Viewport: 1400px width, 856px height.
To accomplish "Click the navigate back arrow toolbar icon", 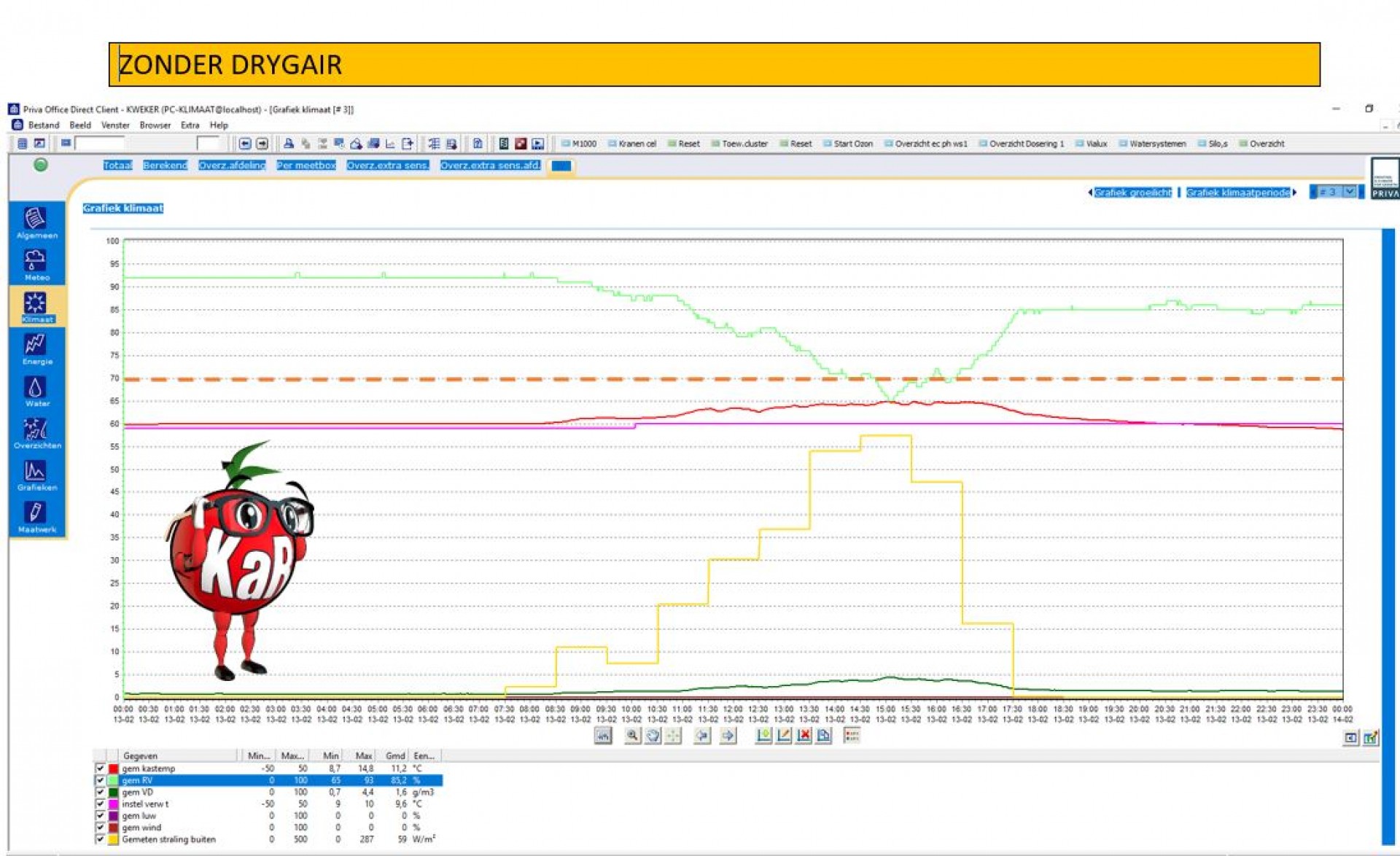I will pos(245,144).
